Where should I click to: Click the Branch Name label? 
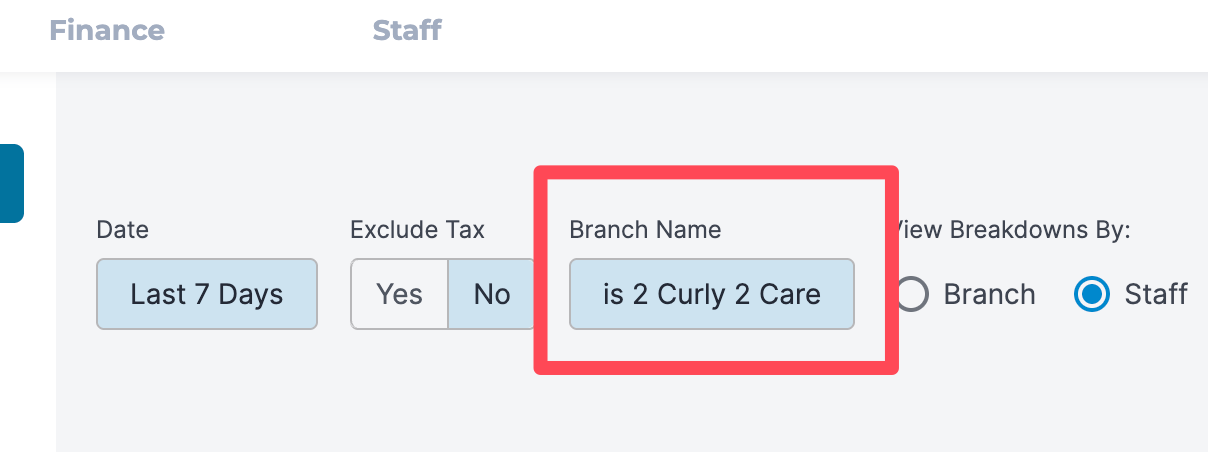[x=645, y=230]
